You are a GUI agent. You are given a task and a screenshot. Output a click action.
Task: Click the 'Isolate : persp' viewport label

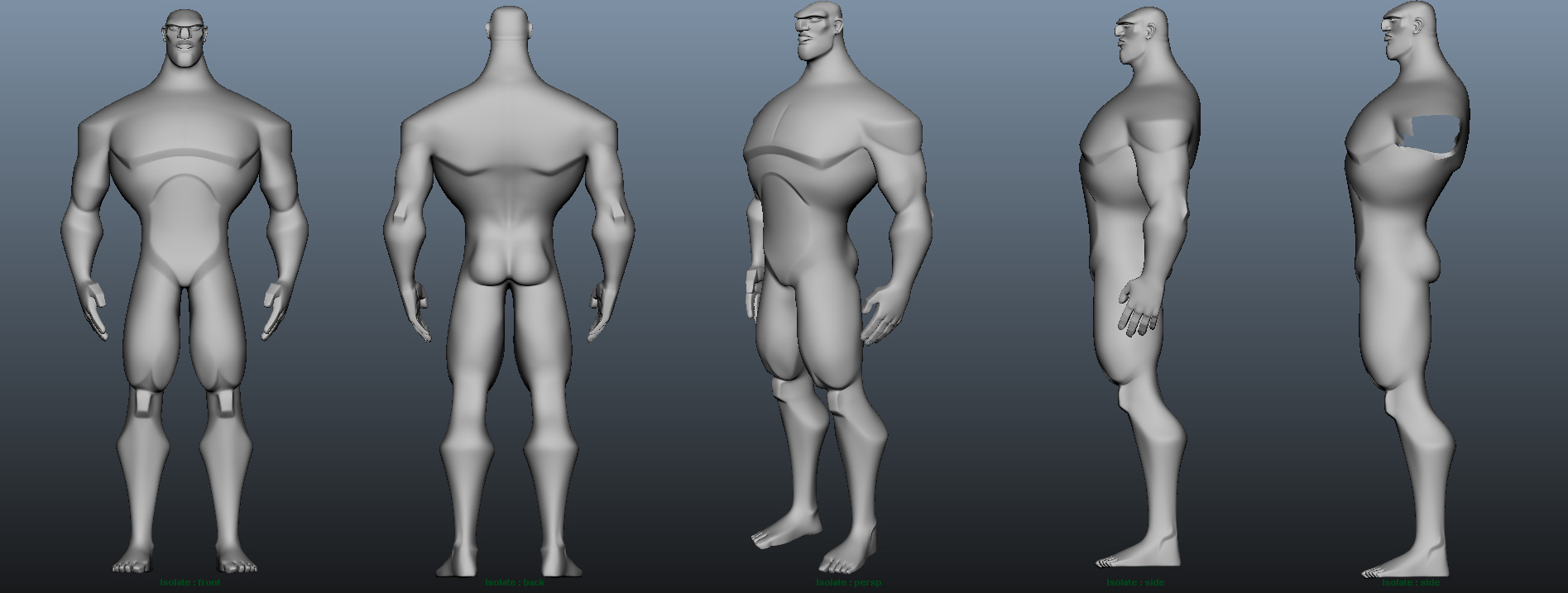tap(848, 582)
